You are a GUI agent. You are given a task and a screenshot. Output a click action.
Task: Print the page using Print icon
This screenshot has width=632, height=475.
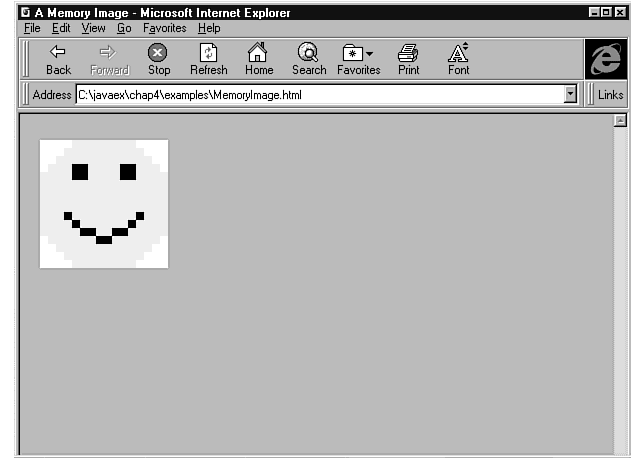pyautogui.click(x=408, y=52)
